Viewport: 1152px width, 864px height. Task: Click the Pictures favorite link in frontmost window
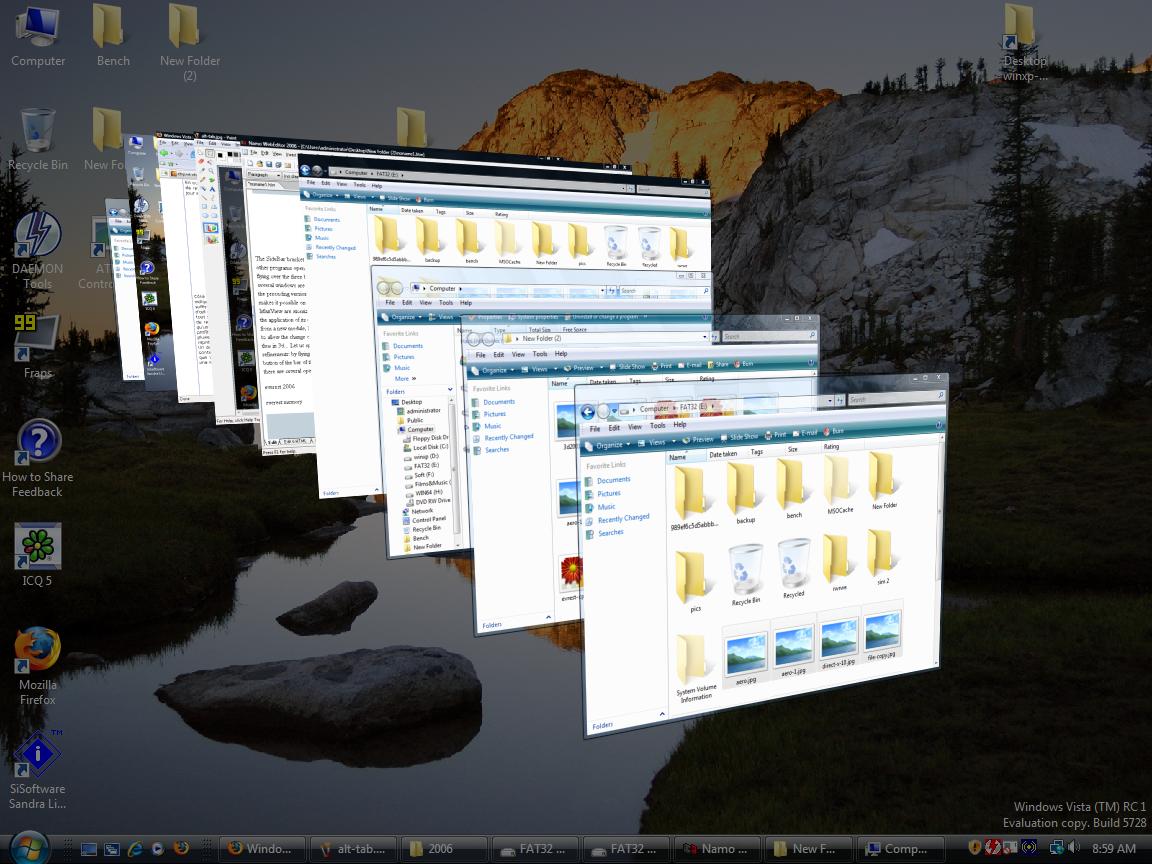pyautogui.click(x=609, y=493)
